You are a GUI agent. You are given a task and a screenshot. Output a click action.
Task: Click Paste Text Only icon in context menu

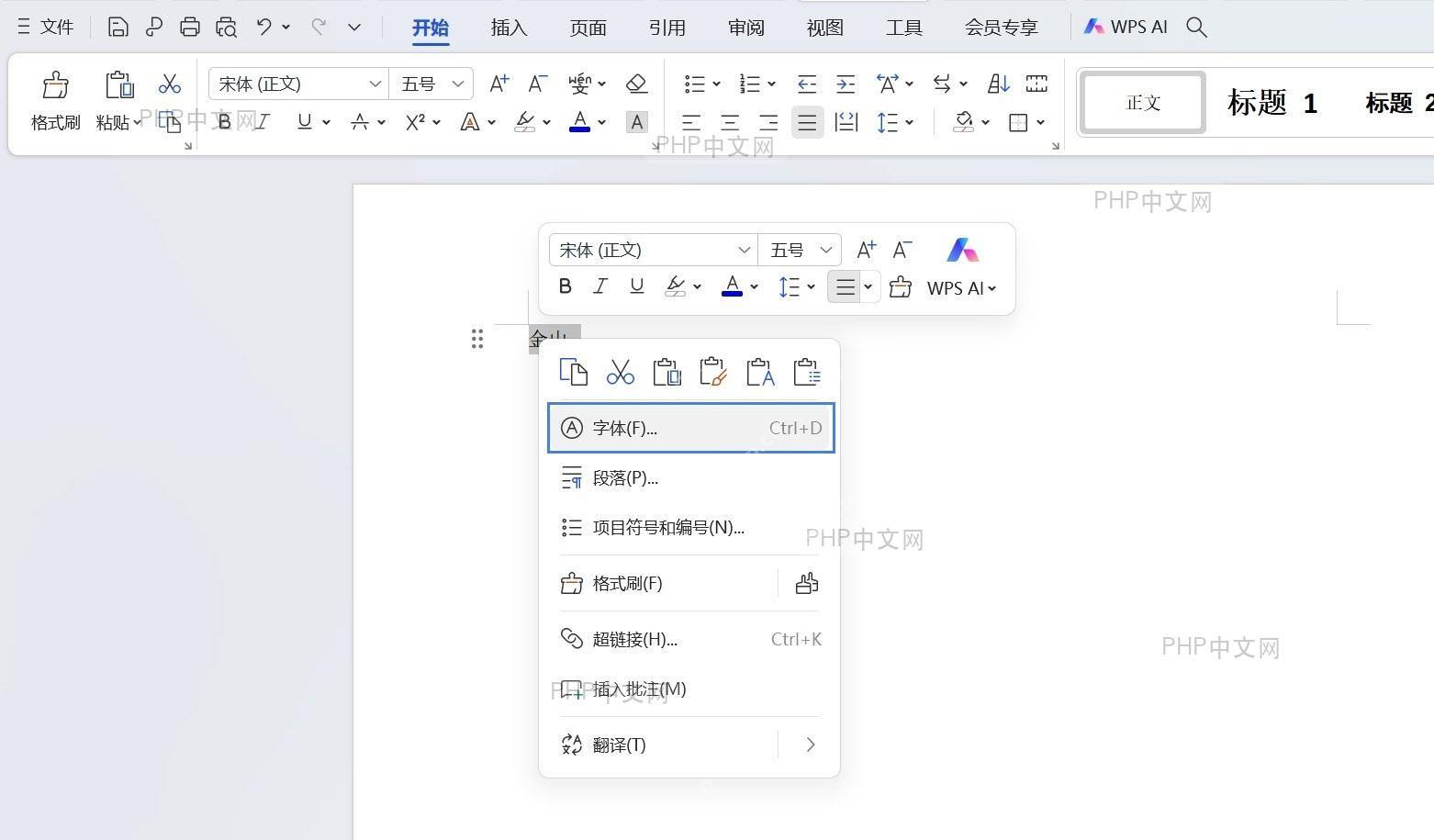point(760,372)
